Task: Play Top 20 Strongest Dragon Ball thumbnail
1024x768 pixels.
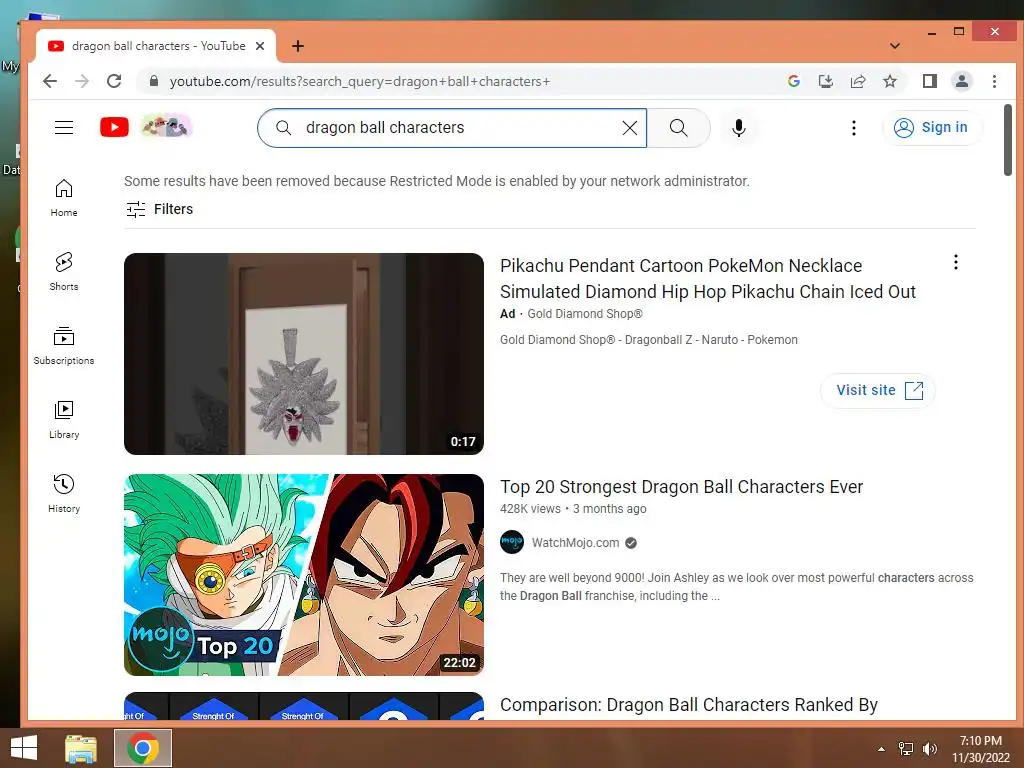Action: tap(304, 575)
